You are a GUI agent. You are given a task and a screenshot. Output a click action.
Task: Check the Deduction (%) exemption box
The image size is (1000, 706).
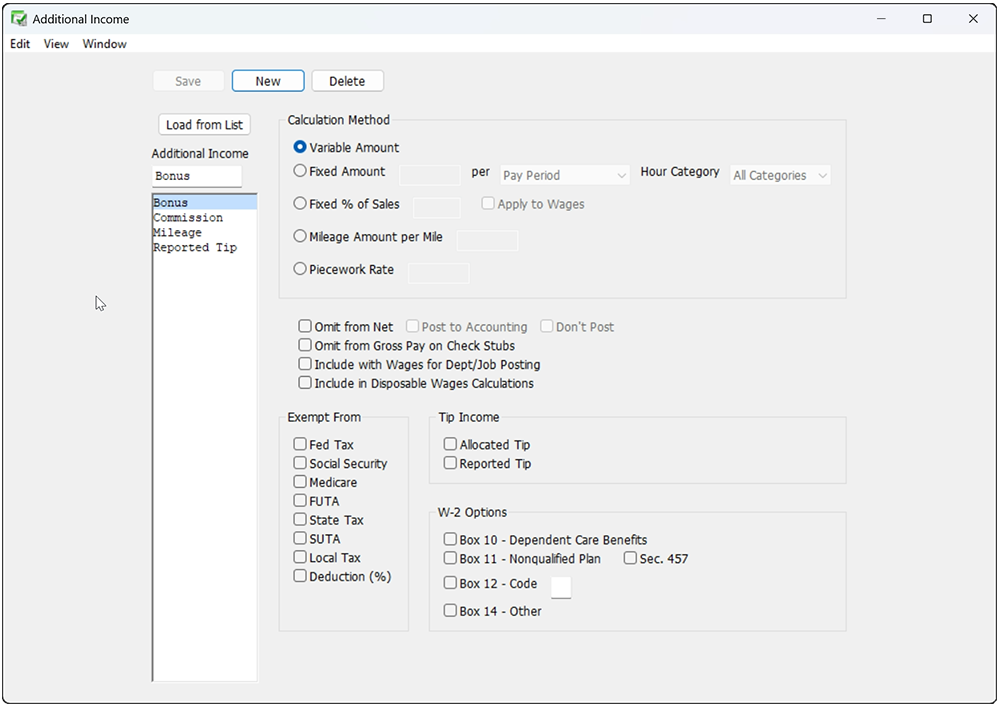300,575
